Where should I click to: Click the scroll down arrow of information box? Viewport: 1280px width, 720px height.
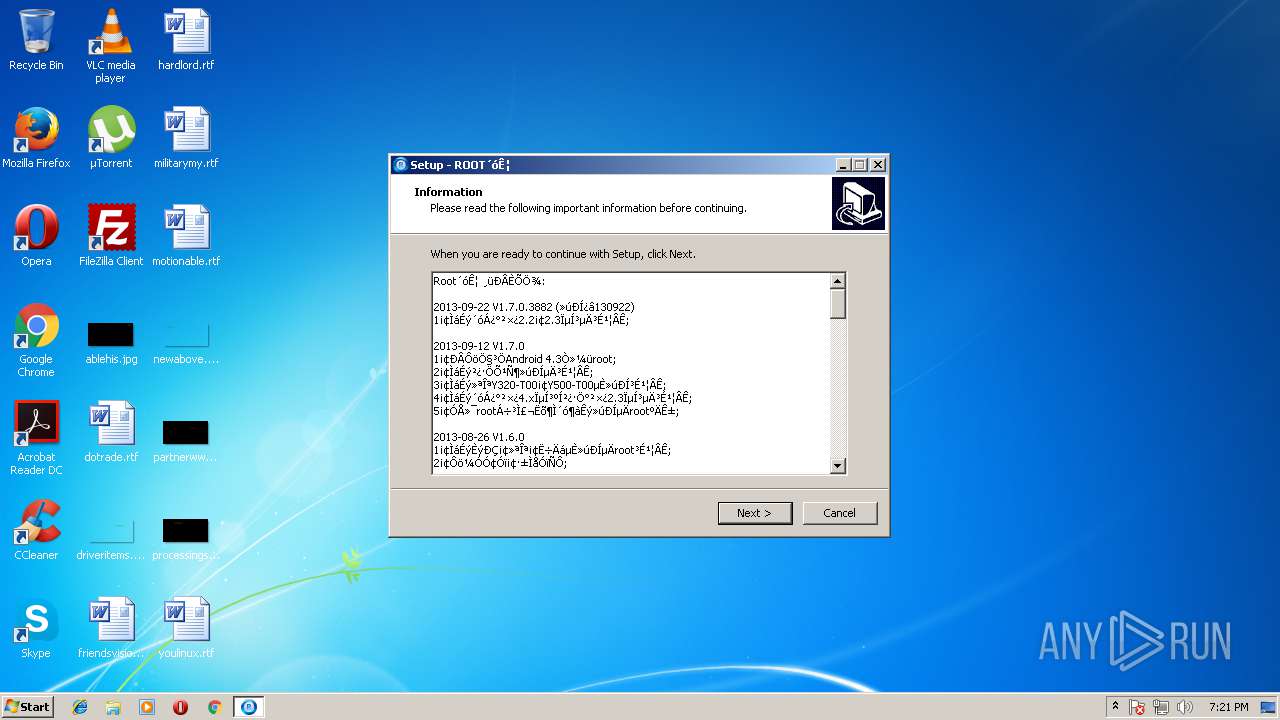coord(838,465)
